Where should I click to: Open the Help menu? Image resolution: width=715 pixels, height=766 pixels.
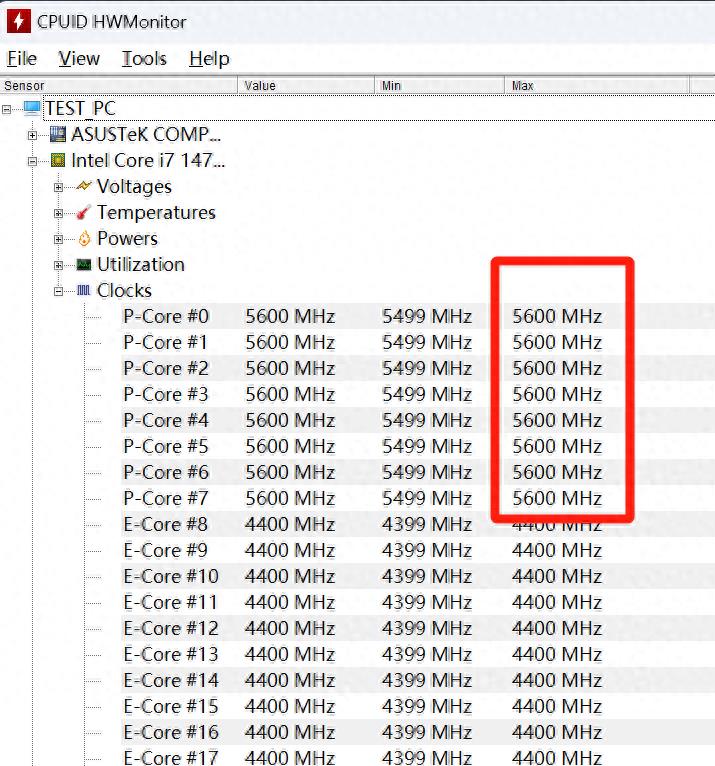click(209, 59)
